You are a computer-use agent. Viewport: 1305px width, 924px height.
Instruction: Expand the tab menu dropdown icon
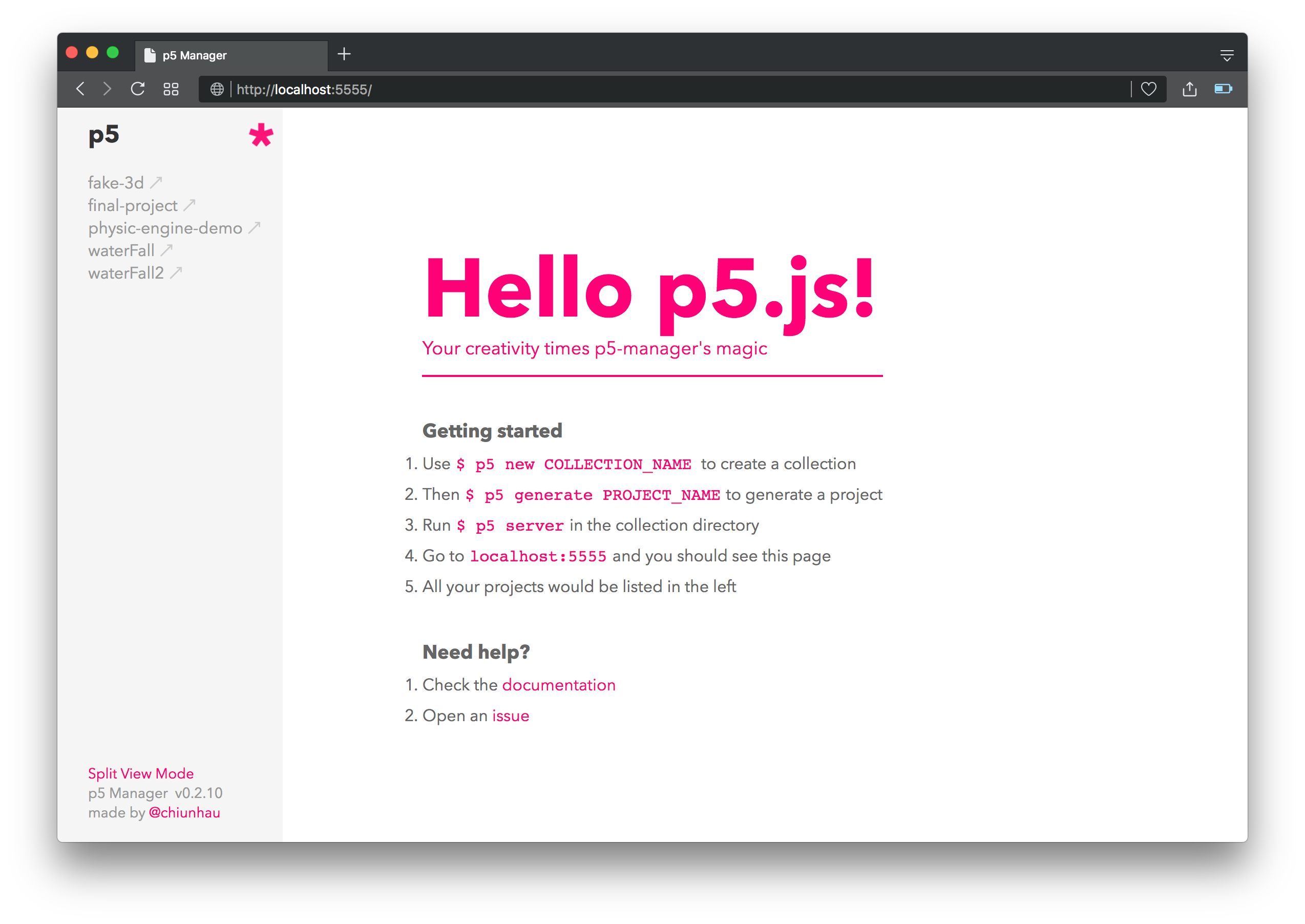tap(1227, 55)
